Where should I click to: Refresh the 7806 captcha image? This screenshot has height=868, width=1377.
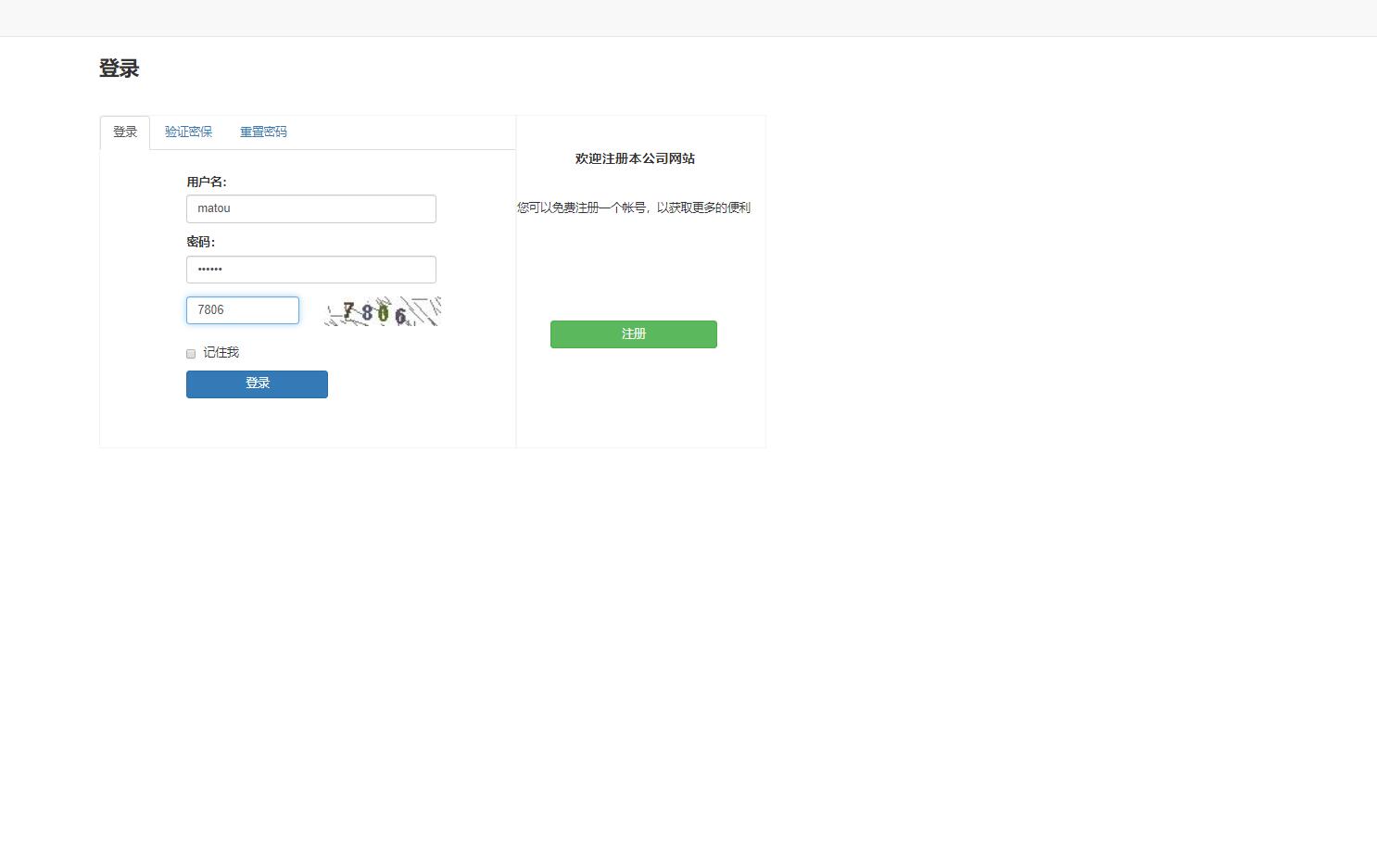click(383, 311)
